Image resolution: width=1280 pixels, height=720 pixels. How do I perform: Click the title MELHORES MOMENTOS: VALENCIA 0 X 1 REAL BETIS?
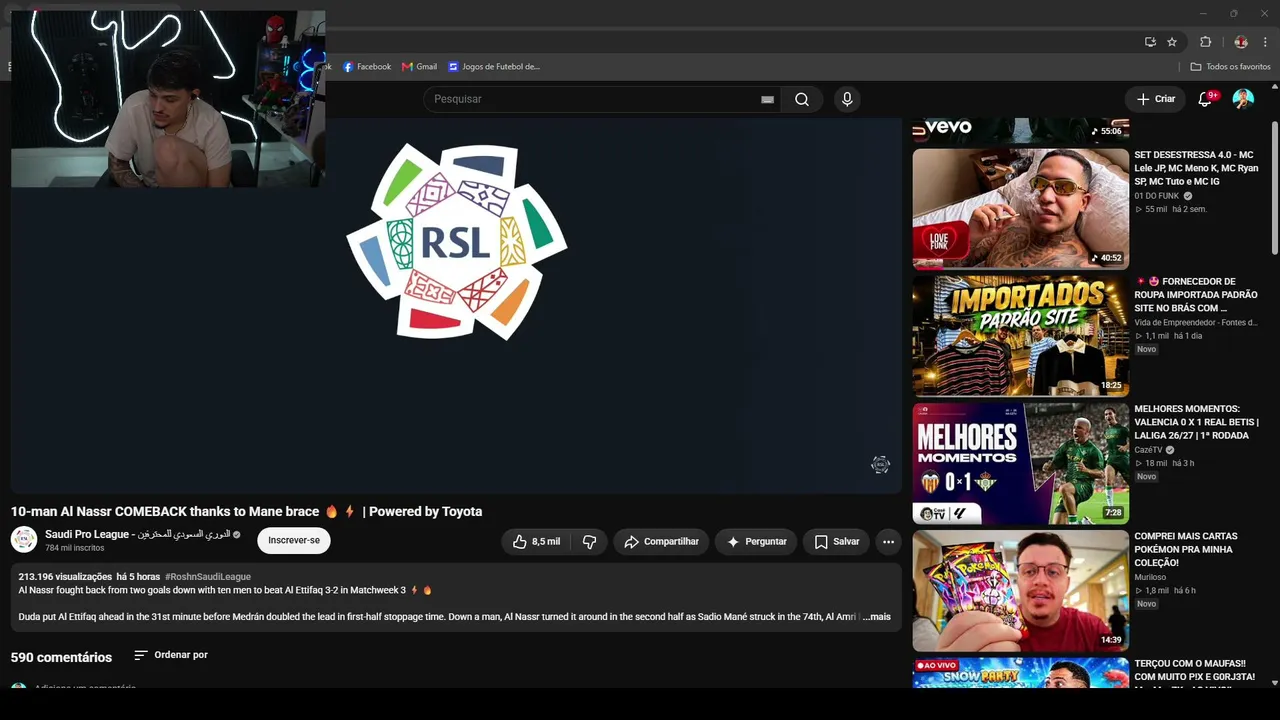[1196, 422]
